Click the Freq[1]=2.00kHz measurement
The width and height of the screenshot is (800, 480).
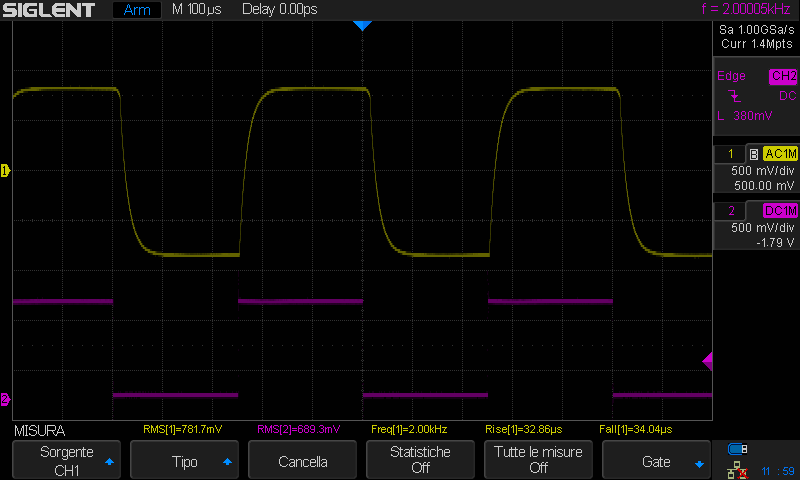click(x=409, y=430)
